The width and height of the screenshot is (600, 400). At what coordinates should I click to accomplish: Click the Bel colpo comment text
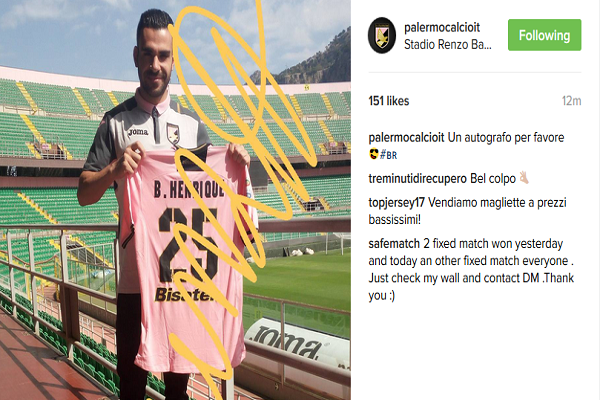(493, 178)
